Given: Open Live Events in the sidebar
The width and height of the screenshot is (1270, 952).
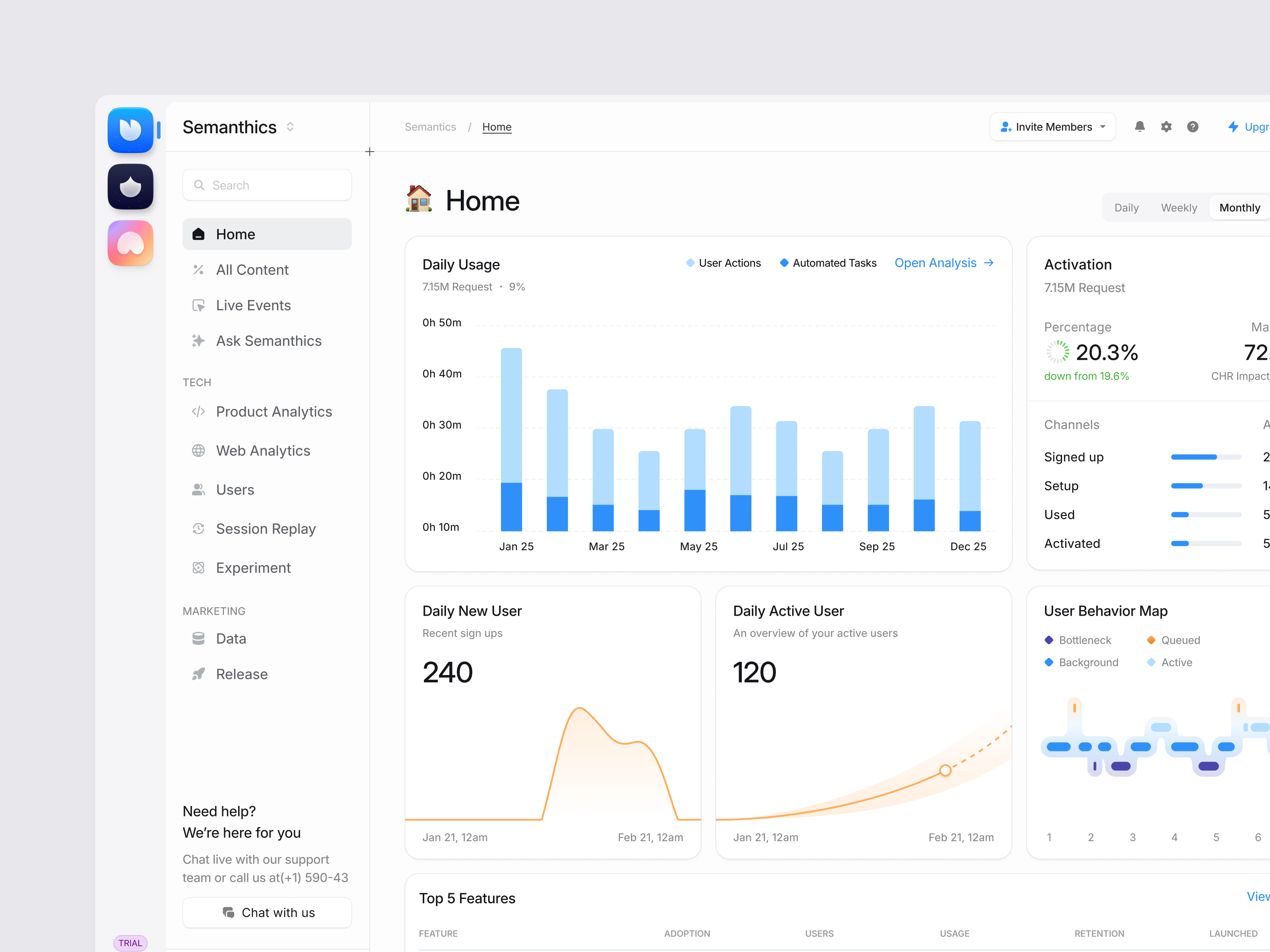Looking at the screenshot, I should 267,305.
